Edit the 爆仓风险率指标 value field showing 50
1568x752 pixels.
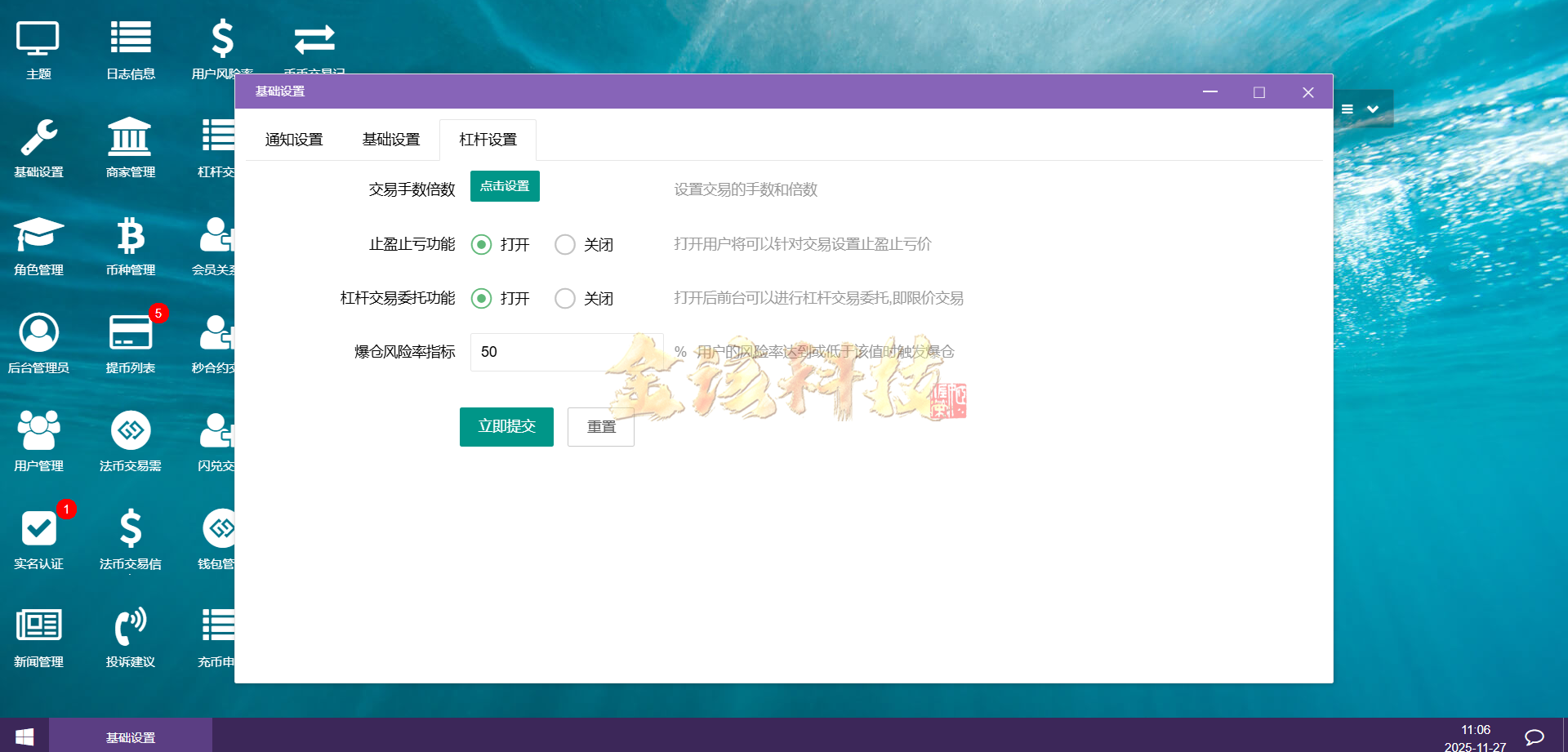(x=566, y=351)
